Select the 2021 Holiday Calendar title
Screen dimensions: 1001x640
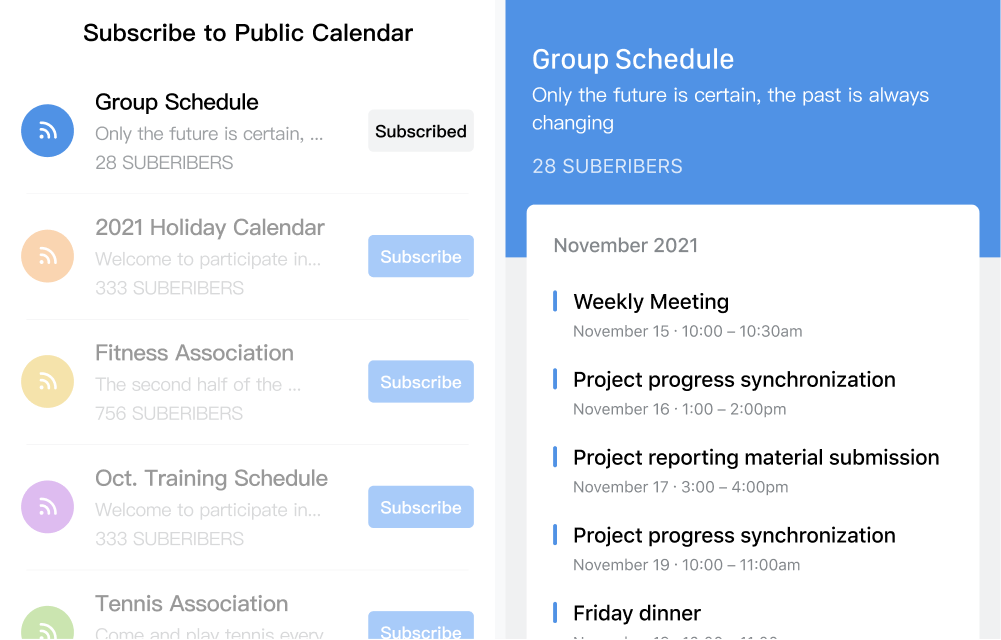pyautogui.click(x=210, y=227)
